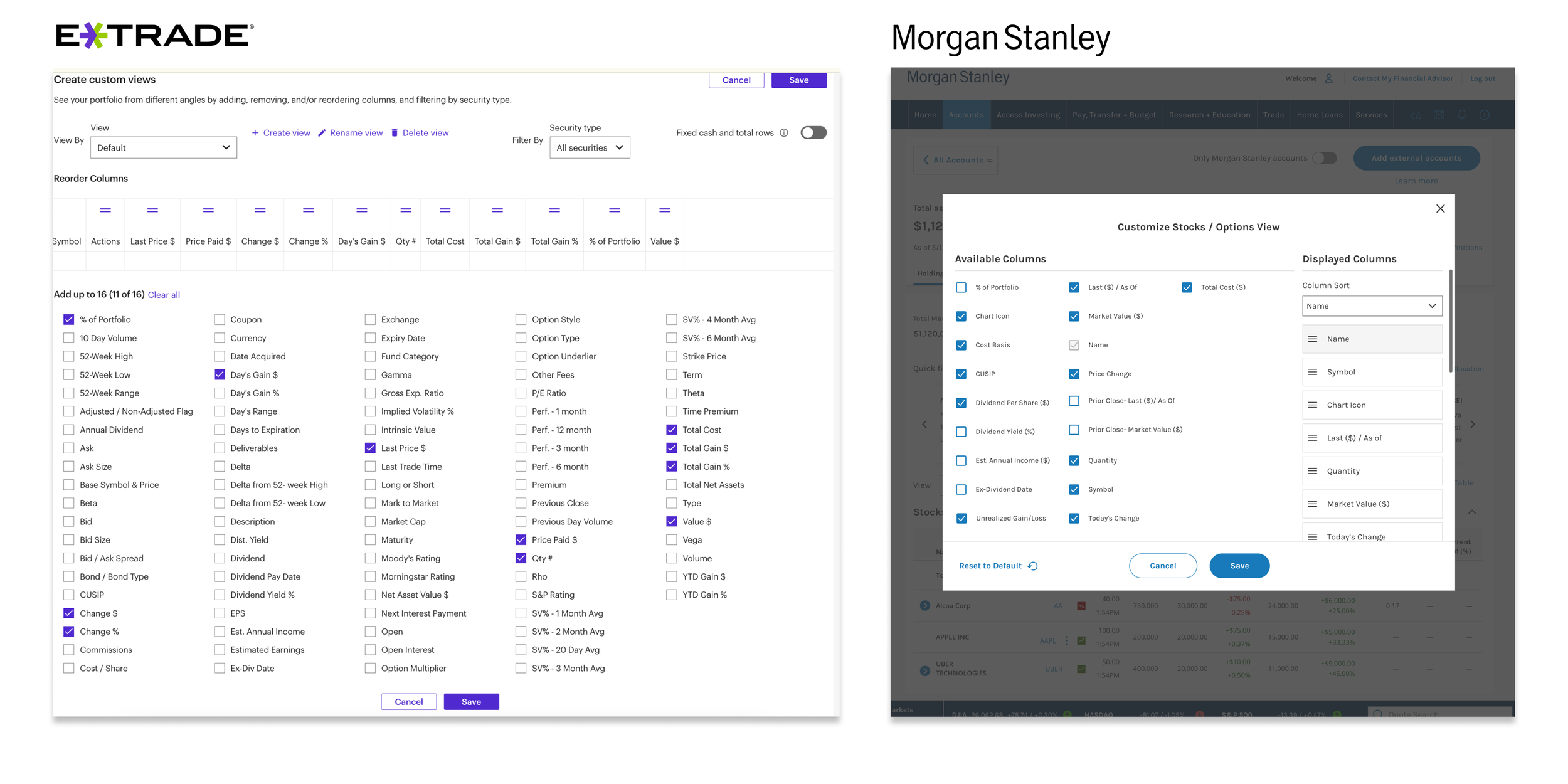Screen dimensions: 1568x784
Task: Click the Clear all link
Action: pyautogui.click(x=164, y=295)
